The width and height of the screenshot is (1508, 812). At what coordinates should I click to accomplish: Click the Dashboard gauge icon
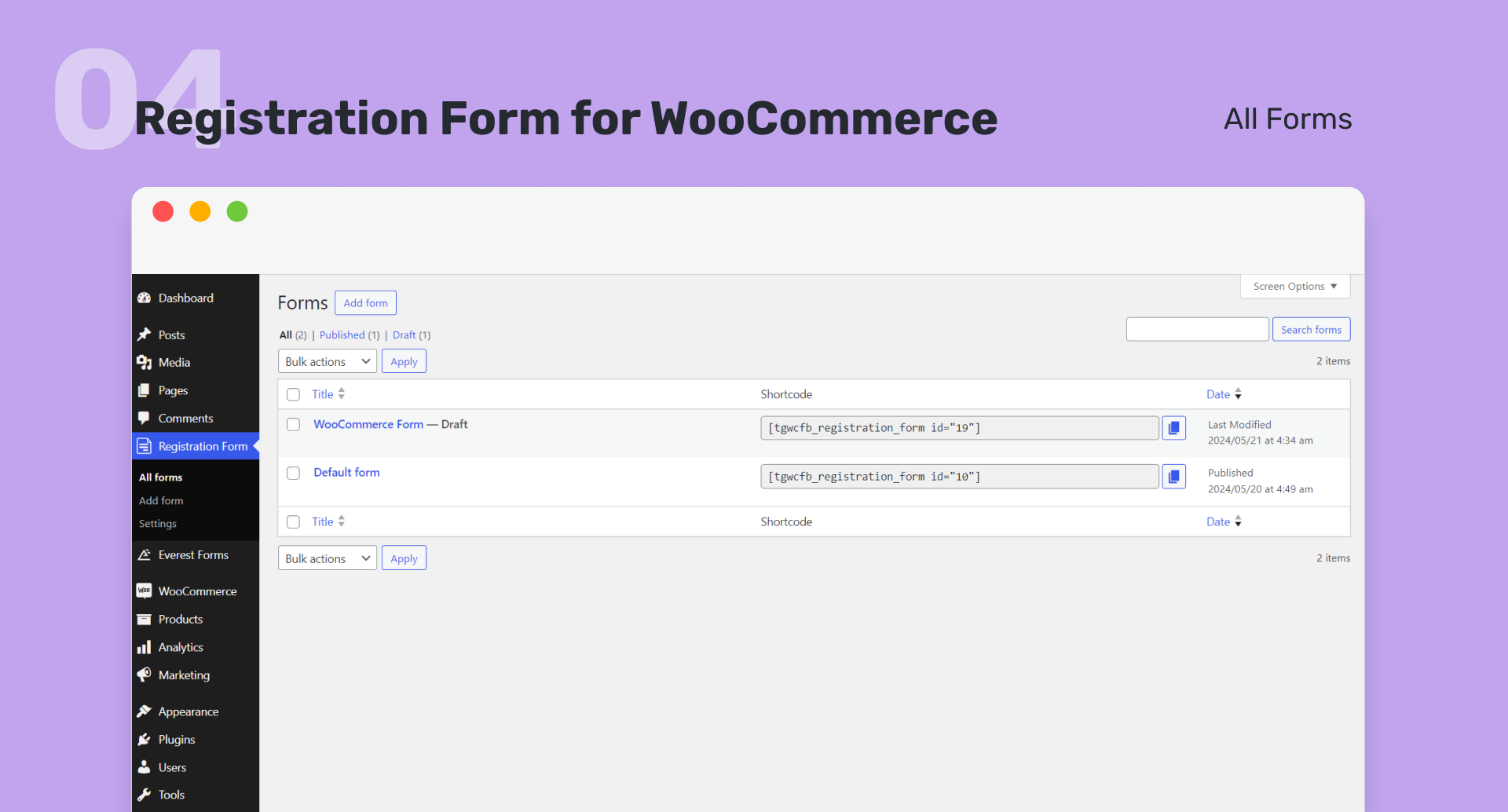click(145, 298)
